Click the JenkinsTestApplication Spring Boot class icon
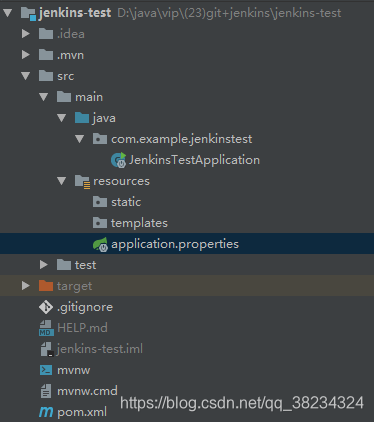This screenshot has width=374, height=422. click(118, 160)
